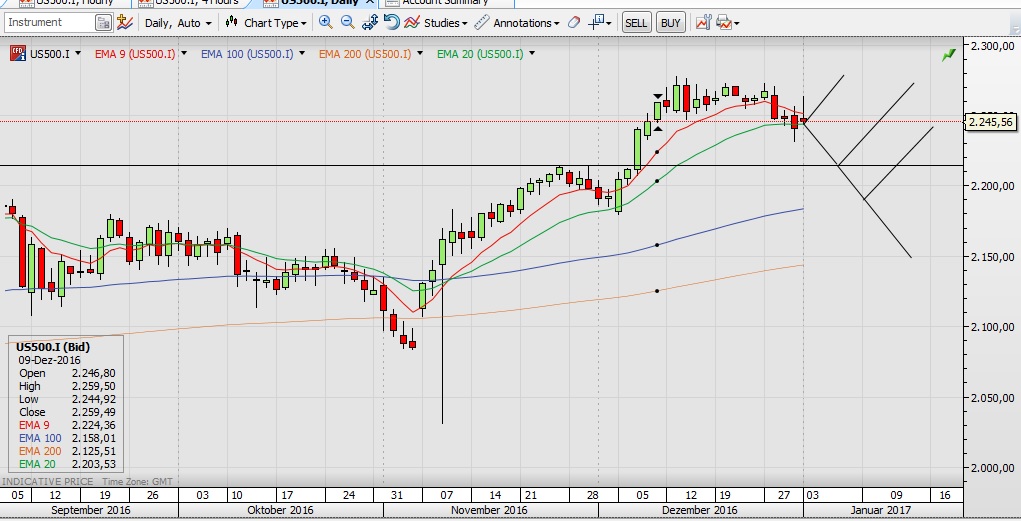Click Januar 2017 on the time axis

pos(881,510)
